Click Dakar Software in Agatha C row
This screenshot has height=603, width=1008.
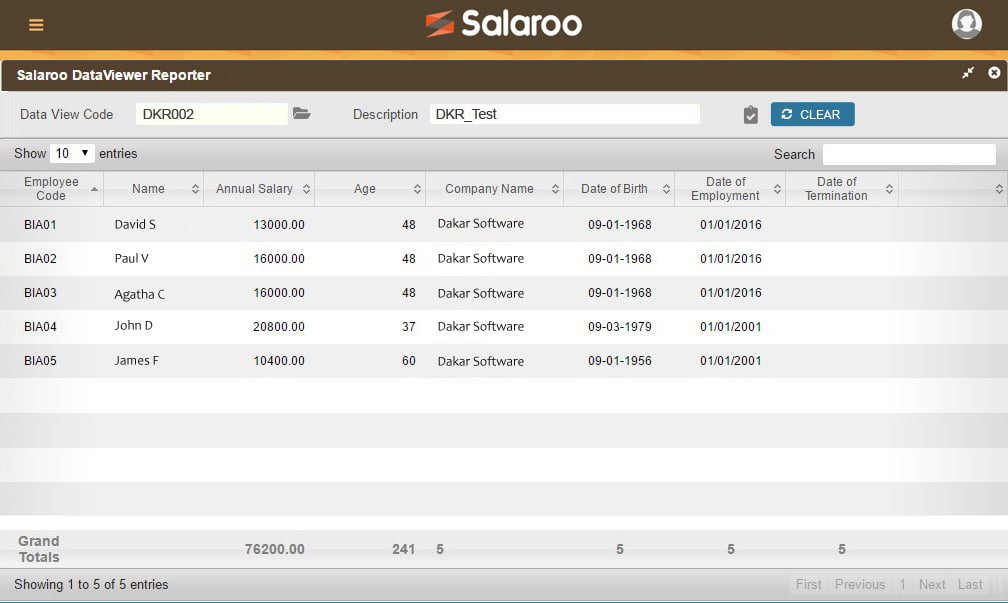481,293
